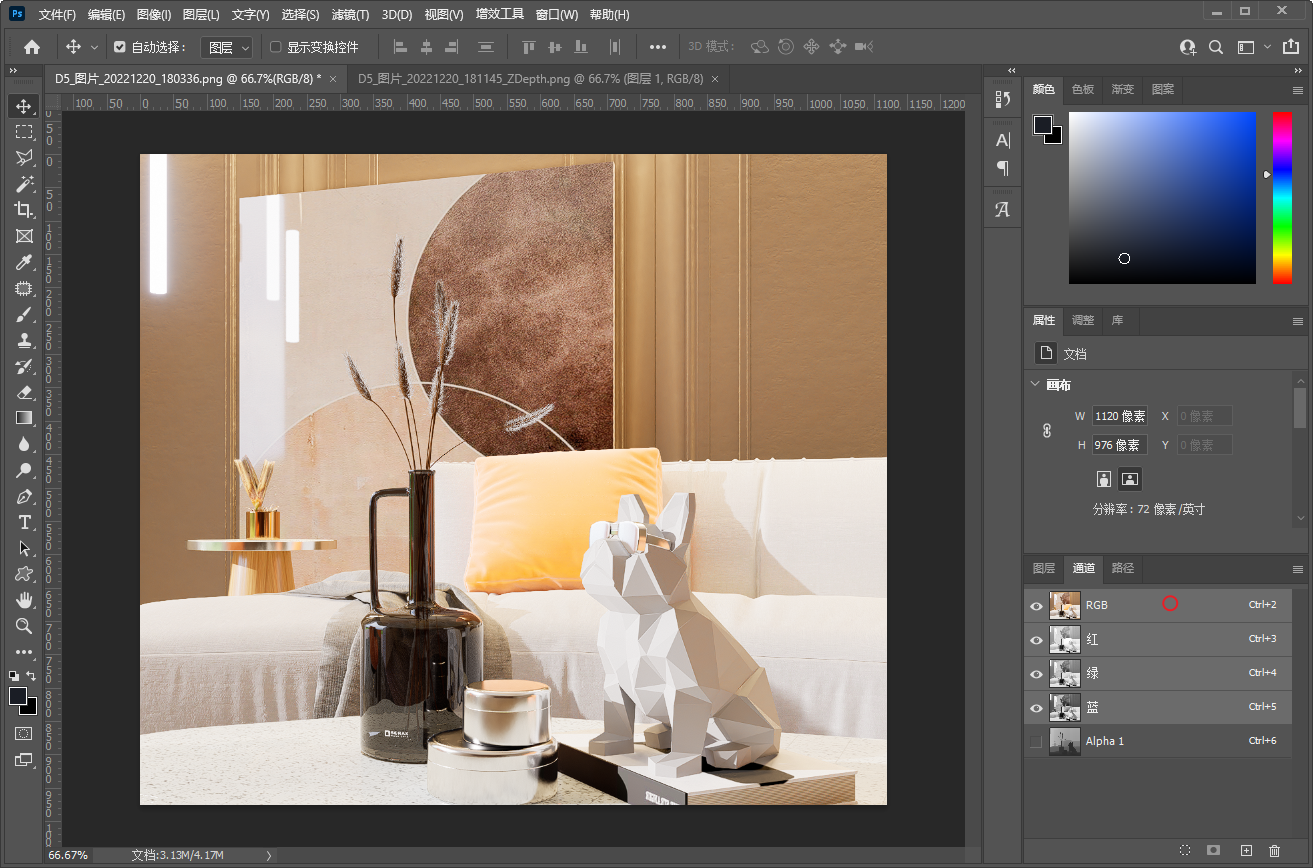Open the Channels panel flyout menu
The height and width of the screenshot is (868, 1313).
click(1298, 569)
